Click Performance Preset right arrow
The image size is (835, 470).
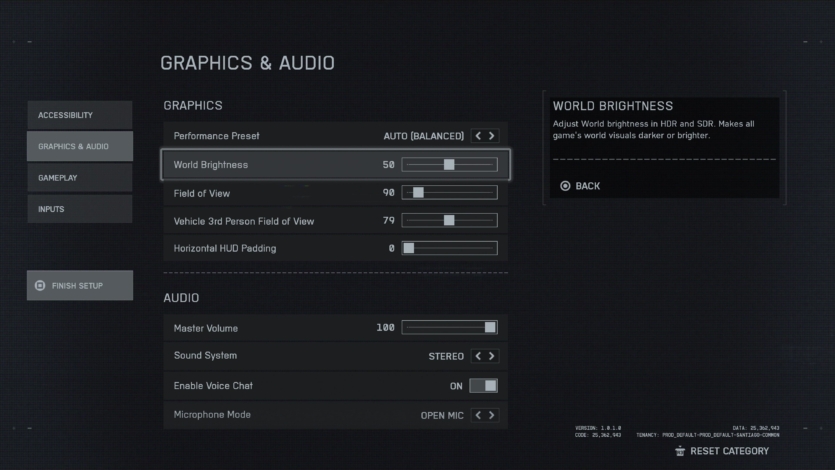(x=491, y=136)
